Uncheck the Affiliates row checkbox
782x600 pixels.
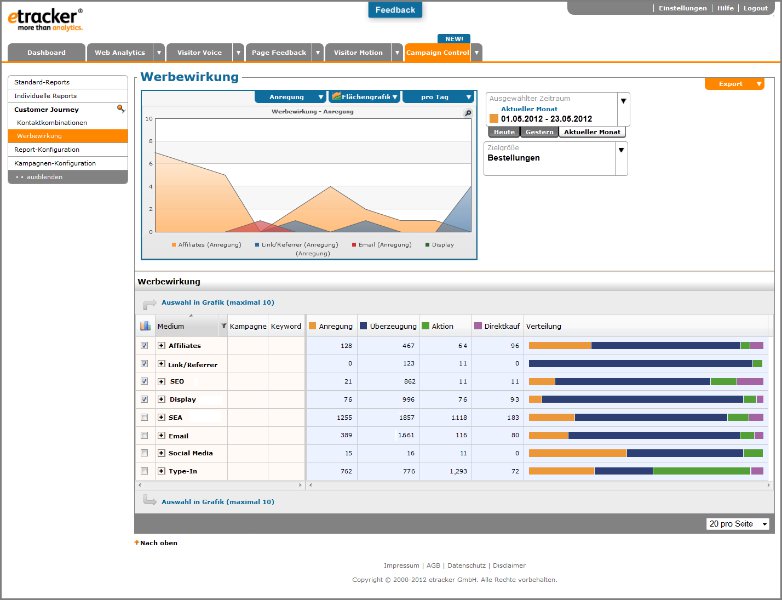point(145,345)
